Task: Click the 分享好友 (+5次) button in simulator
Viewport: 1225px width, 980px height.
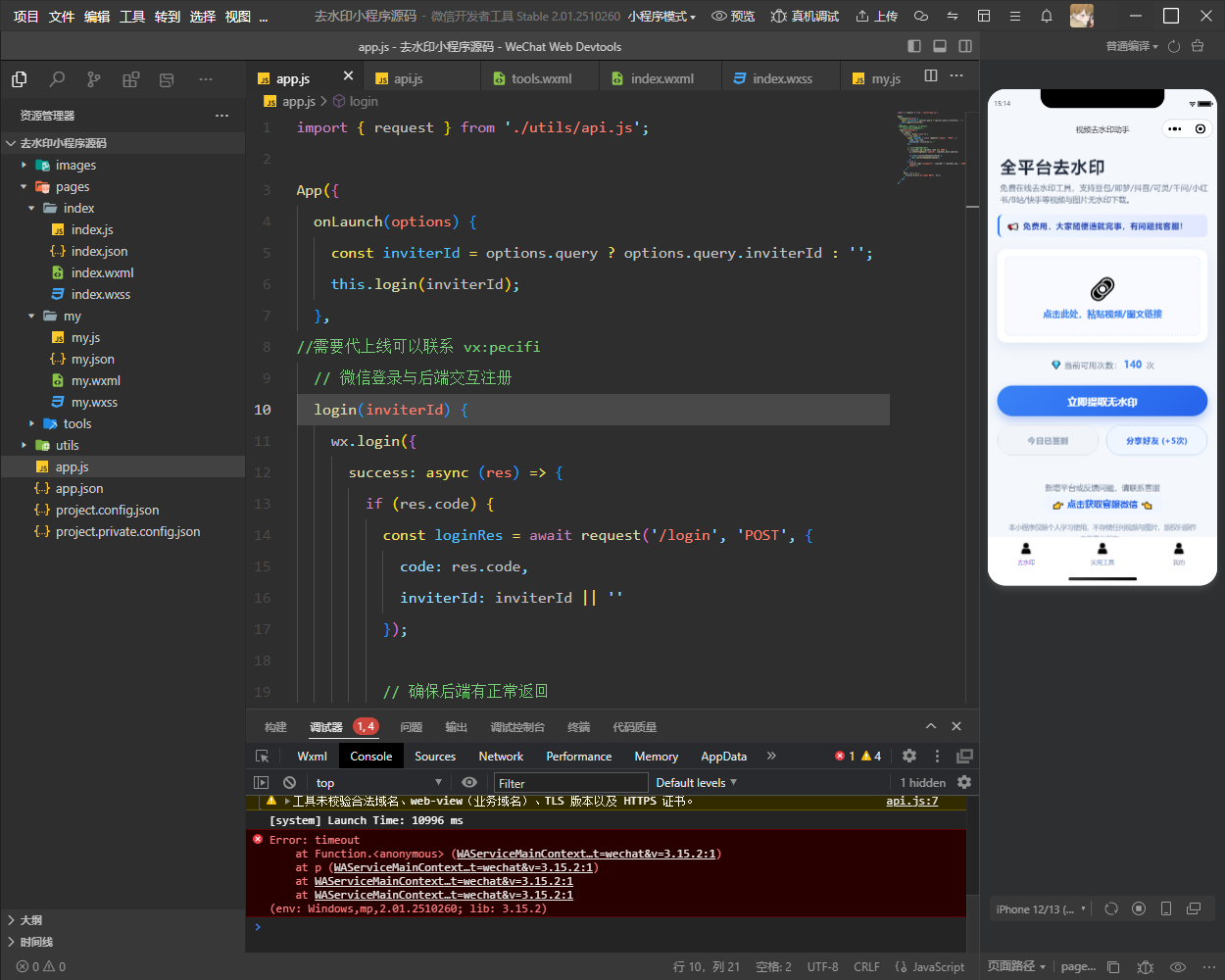Action: click(x=1156, y=441)
